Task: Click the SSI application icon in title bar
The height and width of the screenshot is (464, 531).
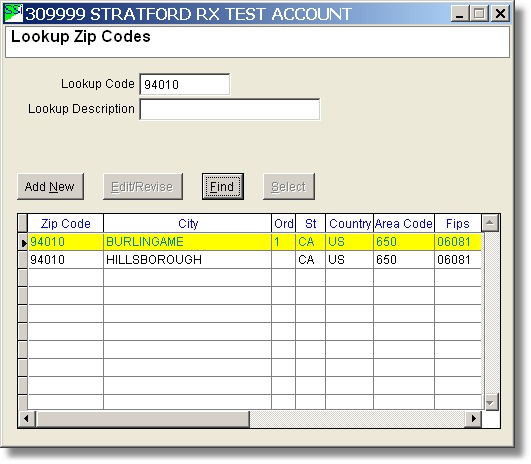Action: (x=13, y=13)
